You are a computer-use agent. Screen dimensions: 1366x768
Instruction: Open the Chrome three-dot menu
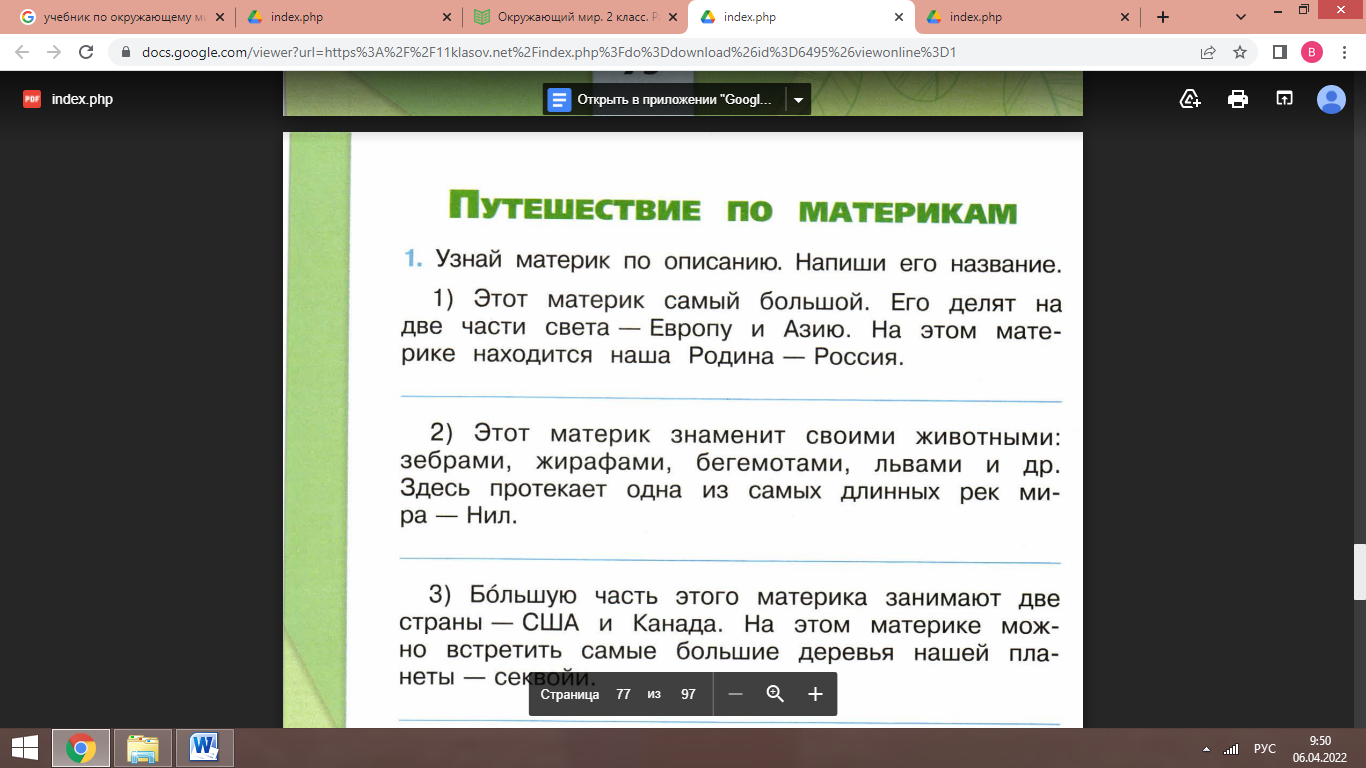tap(1343, 52)
